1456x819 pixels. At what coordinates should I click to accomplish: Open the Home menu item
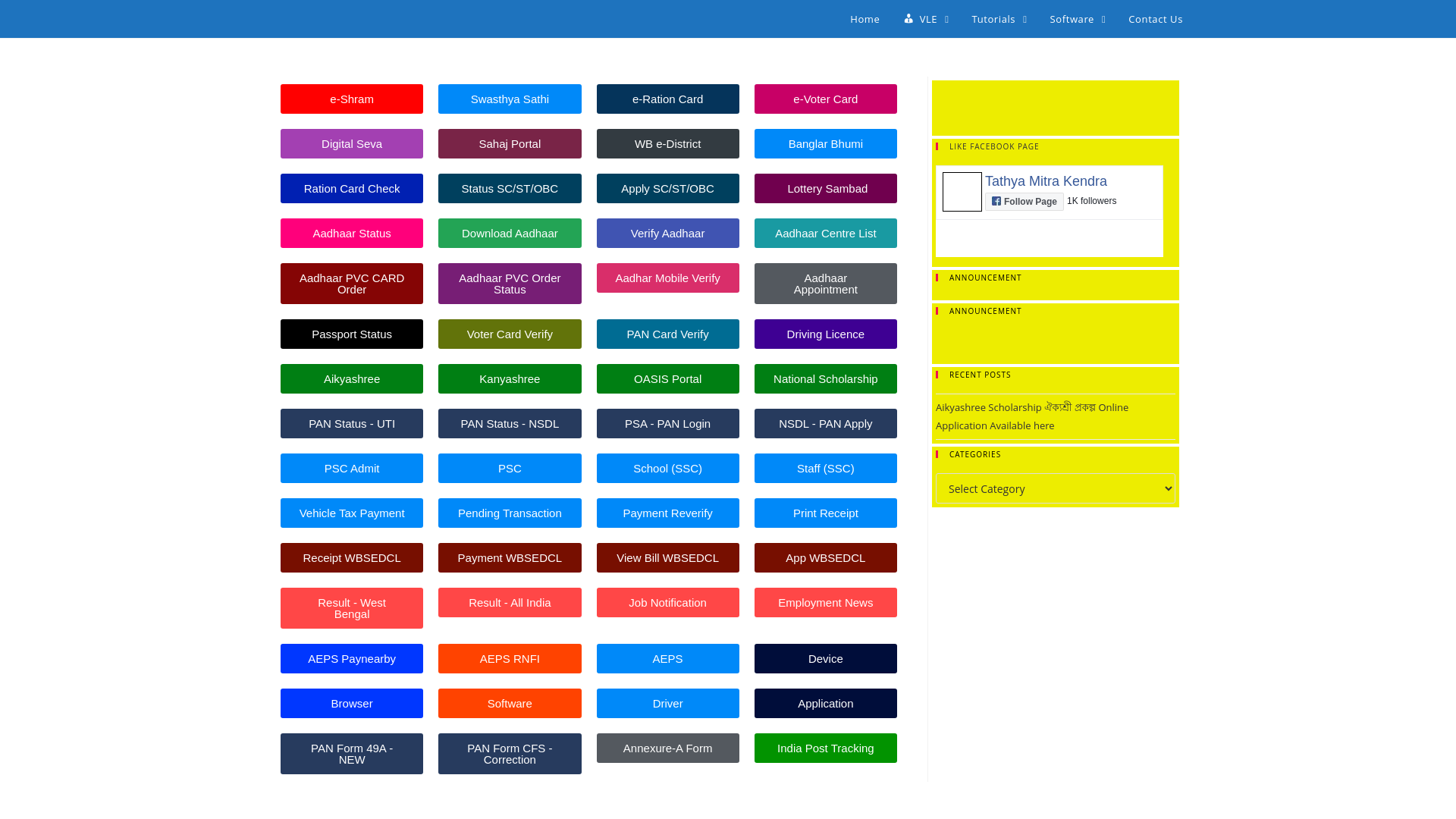click(x=864, y=19)
